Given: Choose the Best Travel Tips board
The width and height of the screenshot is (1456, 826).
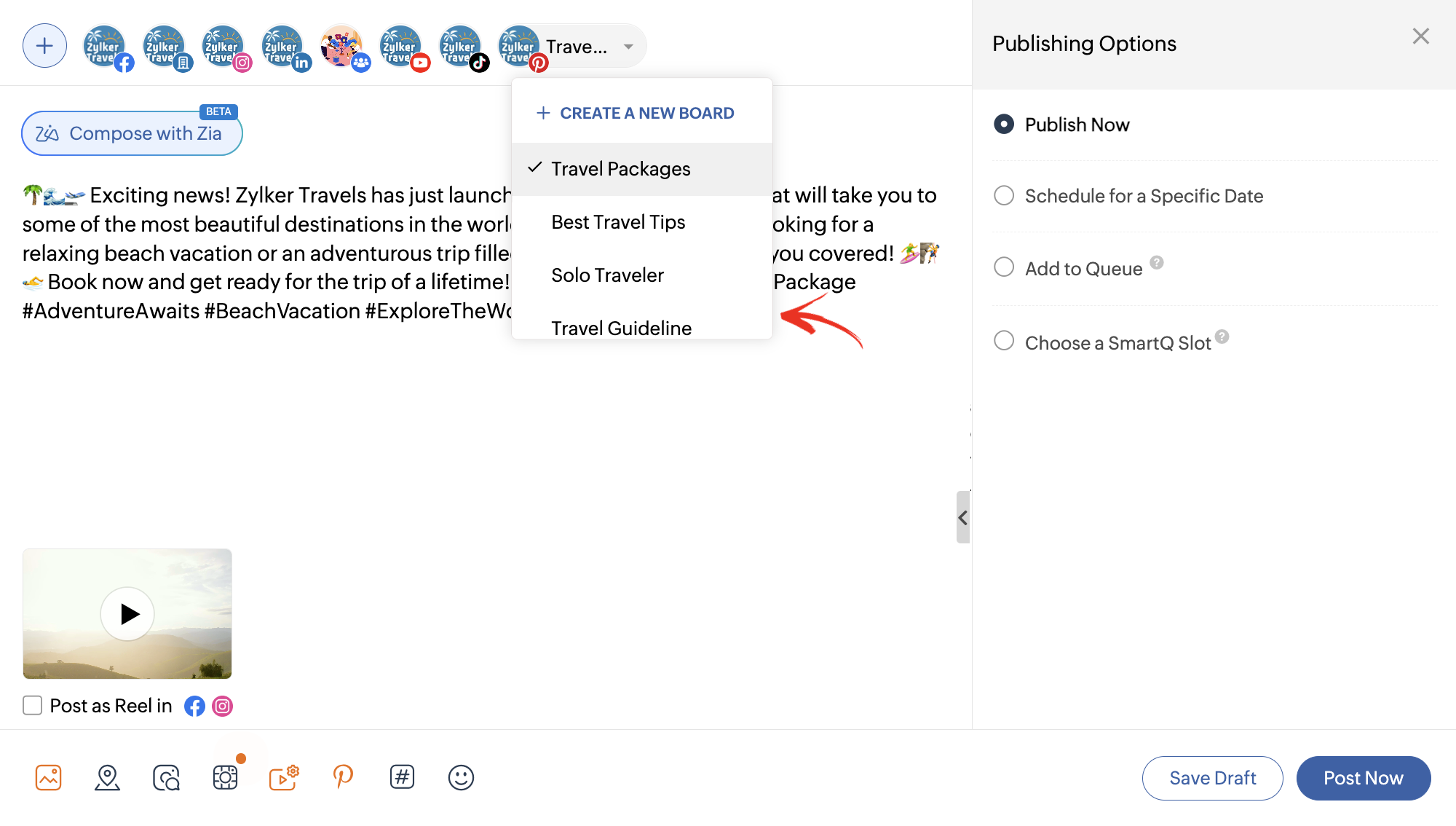Looking at the screenshot, I should (618, 222).
